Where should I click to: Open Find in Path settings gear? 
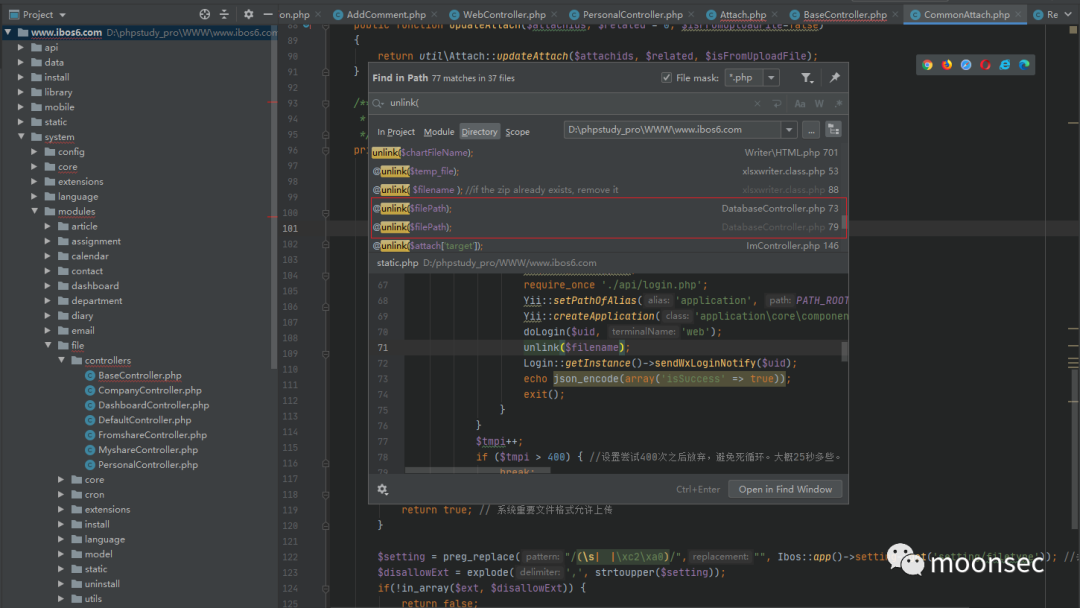pos(382,489)
